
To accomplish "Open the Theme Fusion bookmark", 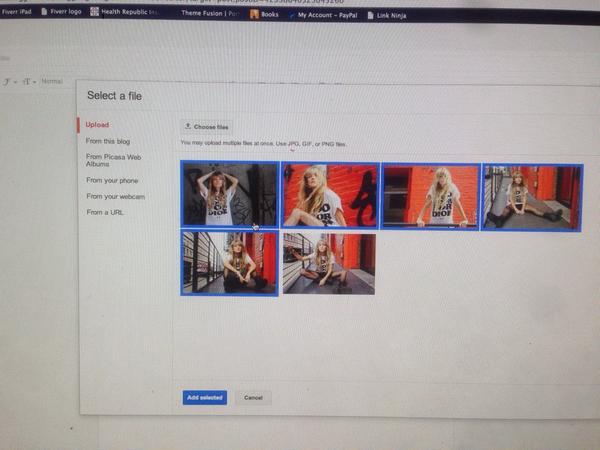I will [210, 13].
